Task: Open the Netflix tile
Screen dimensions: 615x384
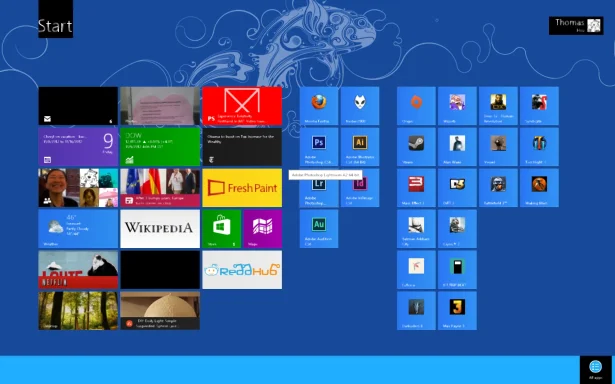Action: (x=78, y=270)
